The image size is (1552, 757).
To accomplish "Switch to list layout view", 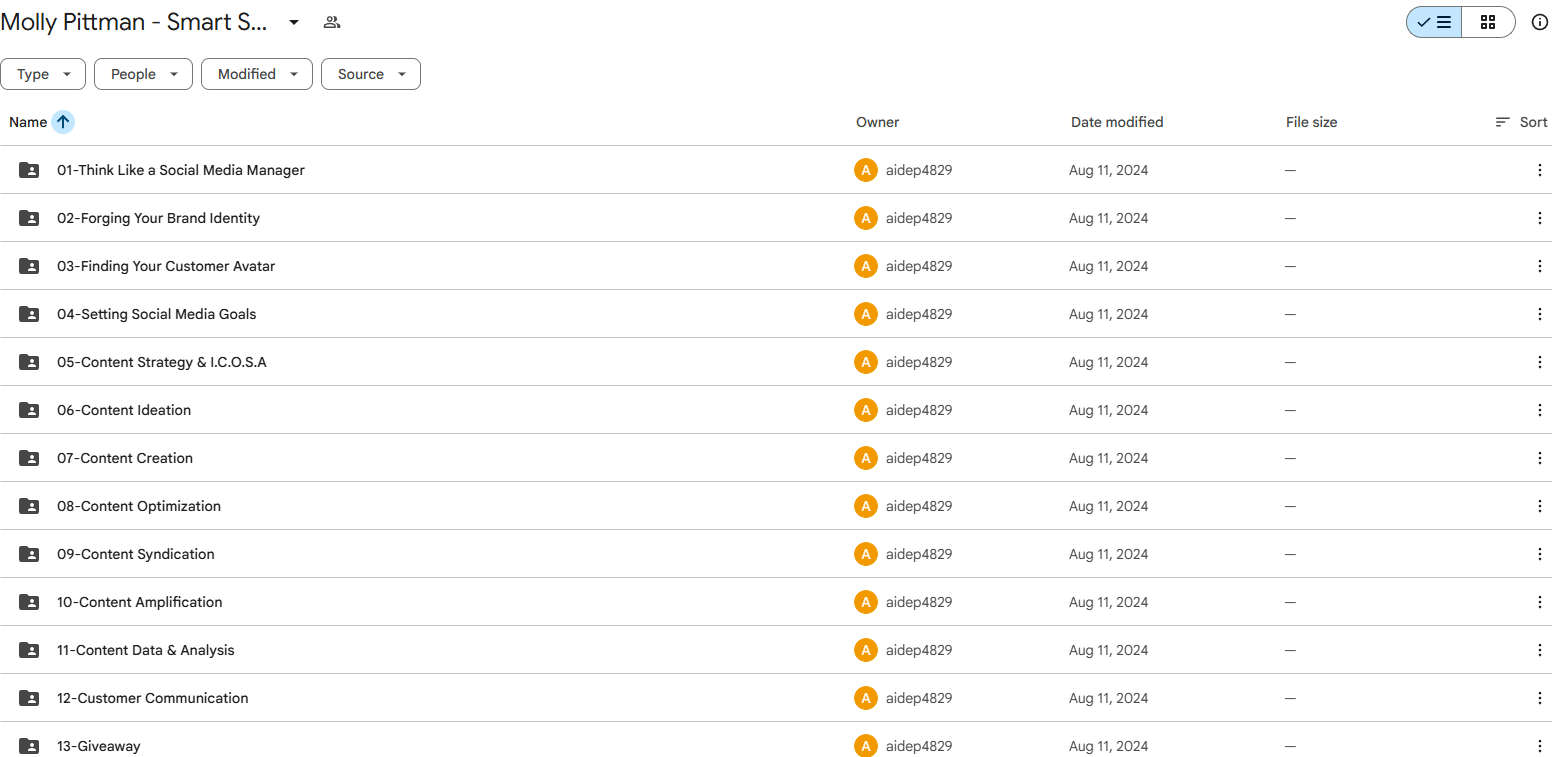I will coord(1434,22).
